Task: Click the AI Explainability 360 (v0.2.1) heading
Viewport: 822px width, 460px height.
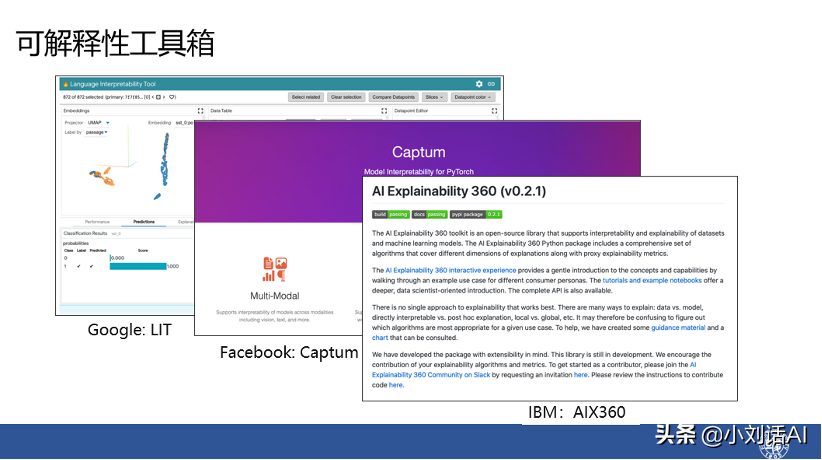Action: [459, 191]
